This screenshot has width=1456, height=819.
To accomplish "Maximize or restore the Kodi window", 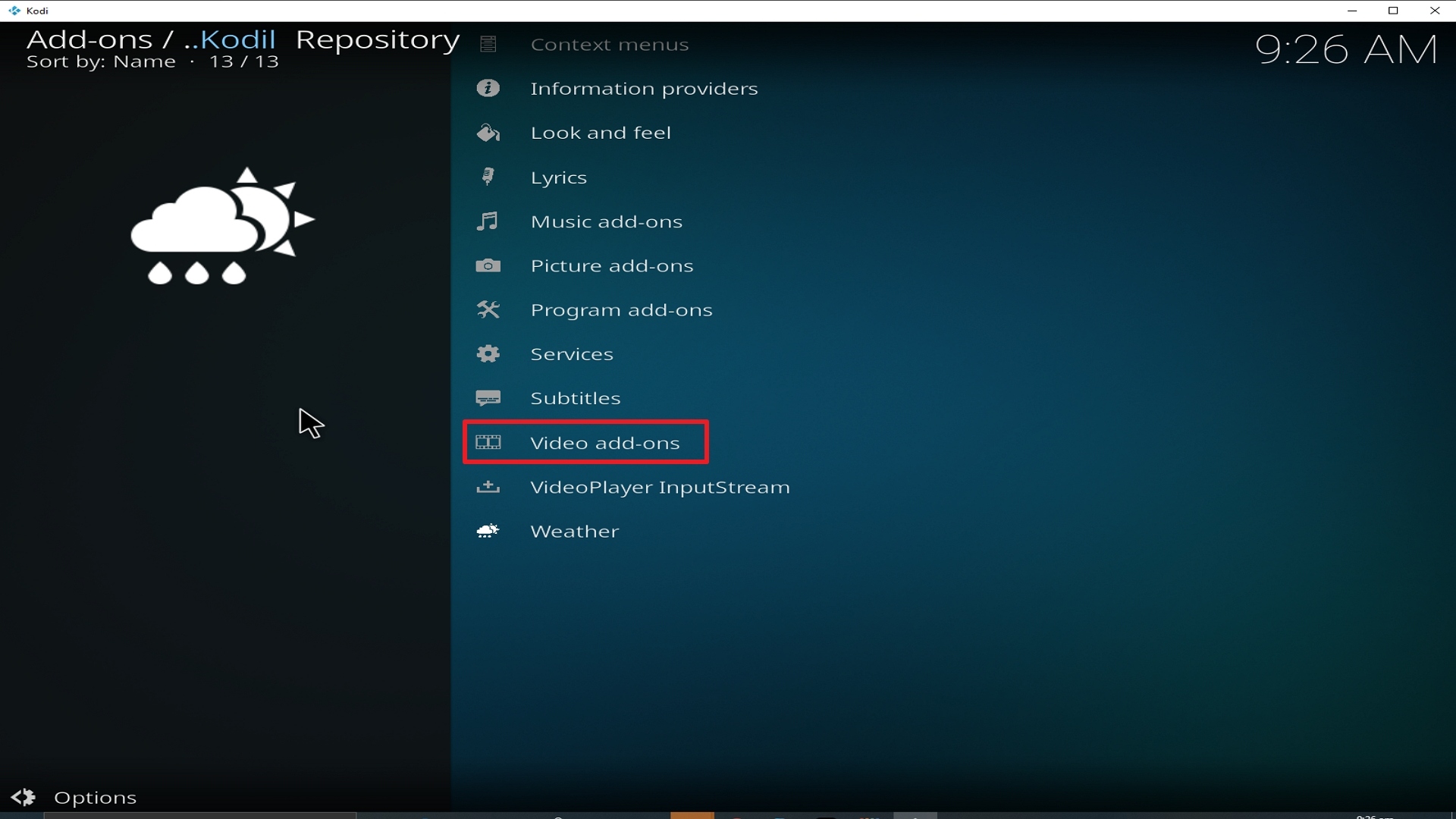I will 1393,11.
